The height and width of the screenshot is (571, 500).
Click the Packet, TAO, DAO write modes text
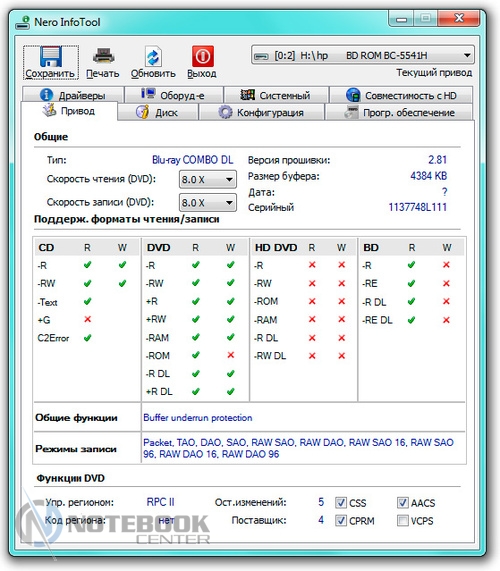point(298,448)
